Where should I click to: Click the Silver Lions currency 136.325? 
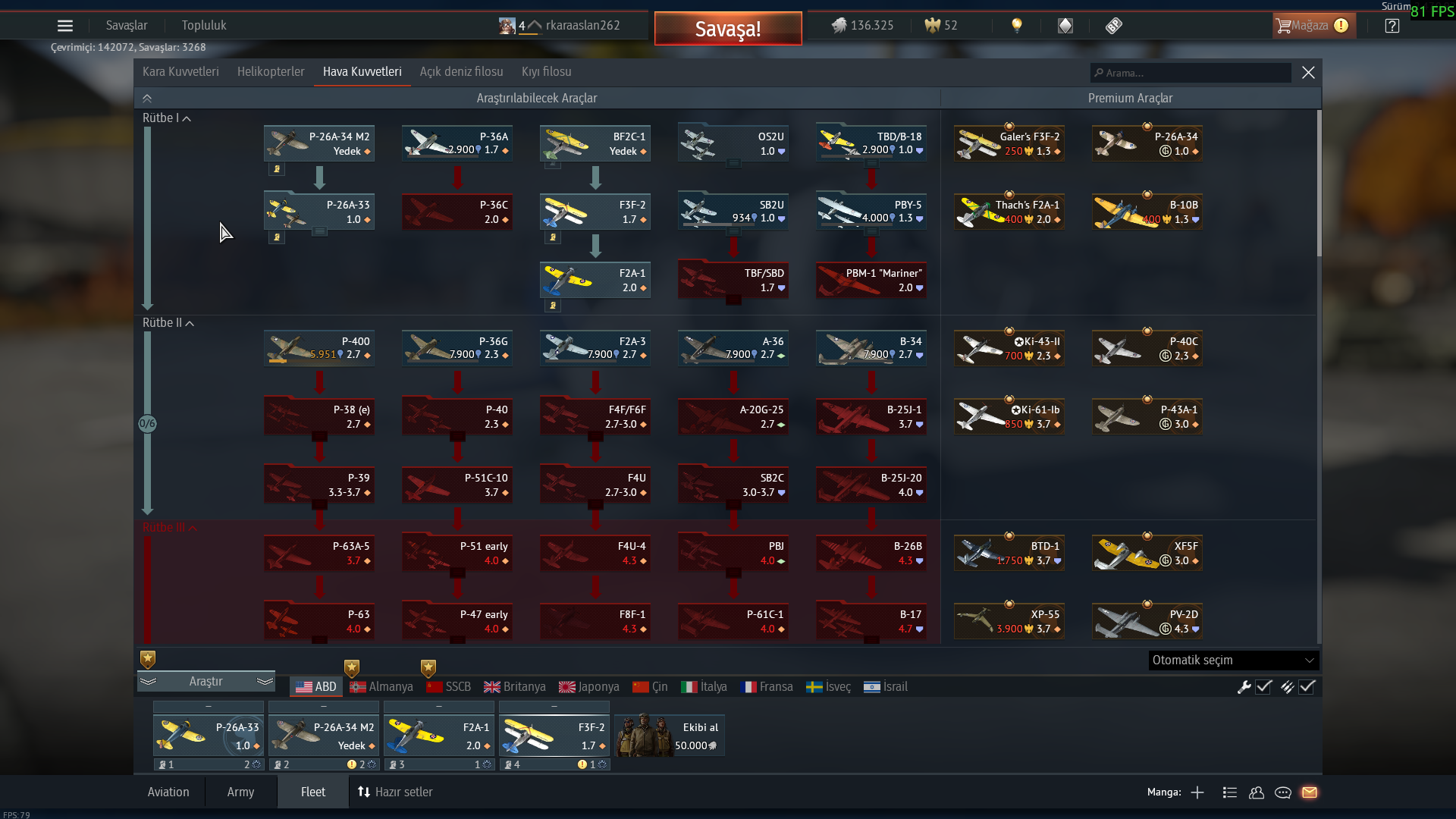tap(862, 26)
